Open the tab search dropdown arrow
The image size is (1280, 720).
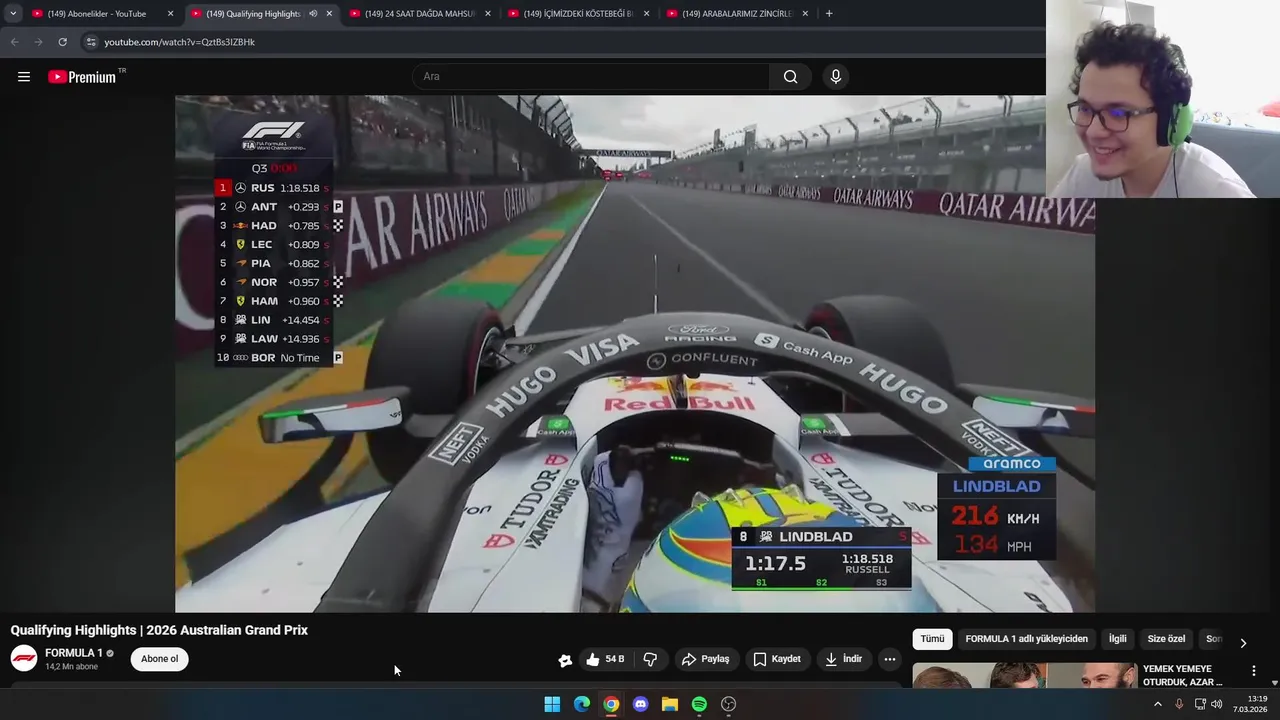12,14
